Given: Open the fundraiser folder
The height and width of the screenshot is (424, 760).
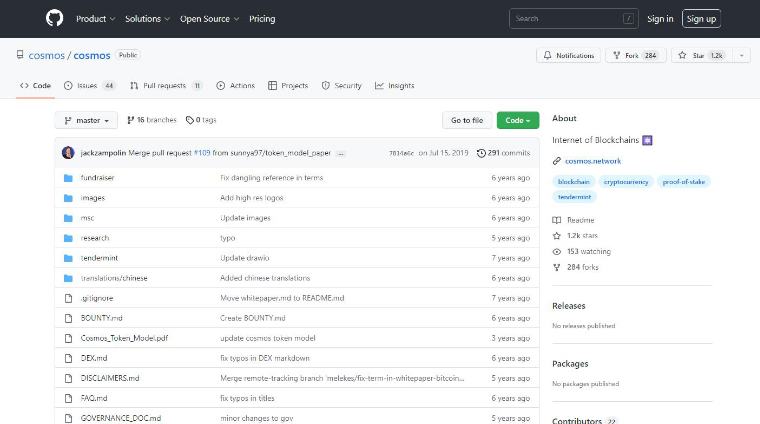Looking at the screenshot, I should tap(97, 178).
